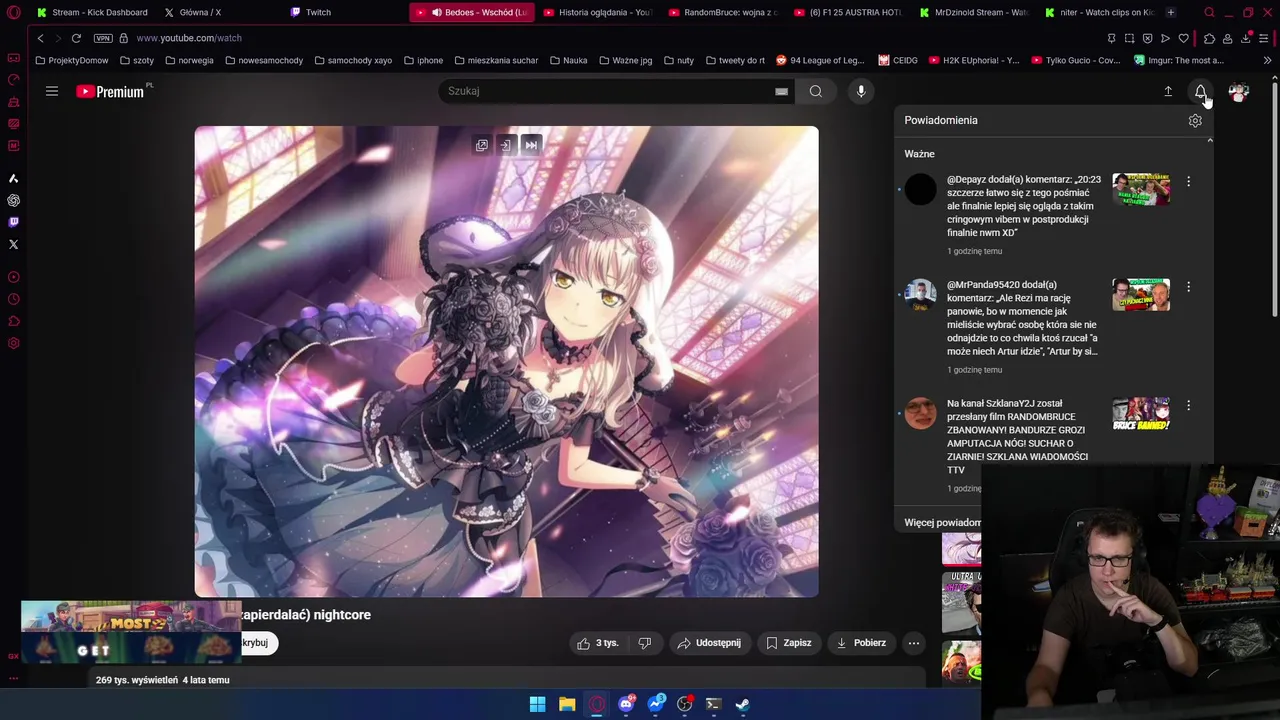The height and width of the screenshot is (720, 1280).
Task: Open more actions three-dot menu below video
Action: click(x=914, y=643)
